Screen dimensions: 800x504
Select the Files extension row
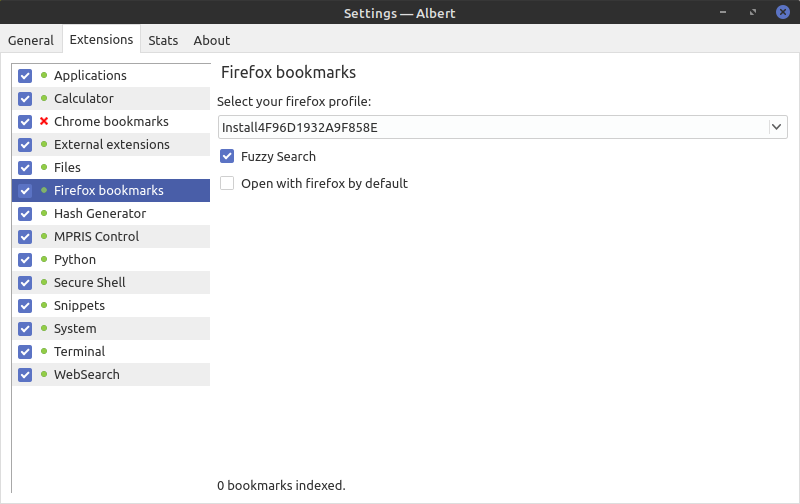[x=111, y=167]
